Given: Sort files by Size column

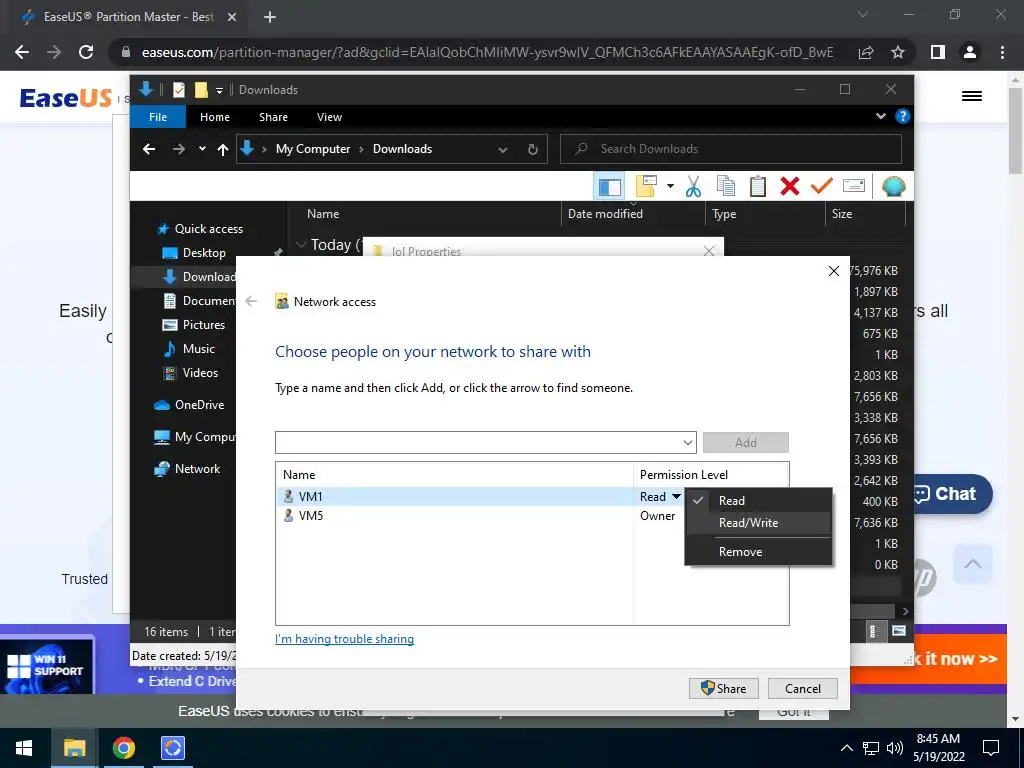Looking at the screenshot, I should [842, 214].
